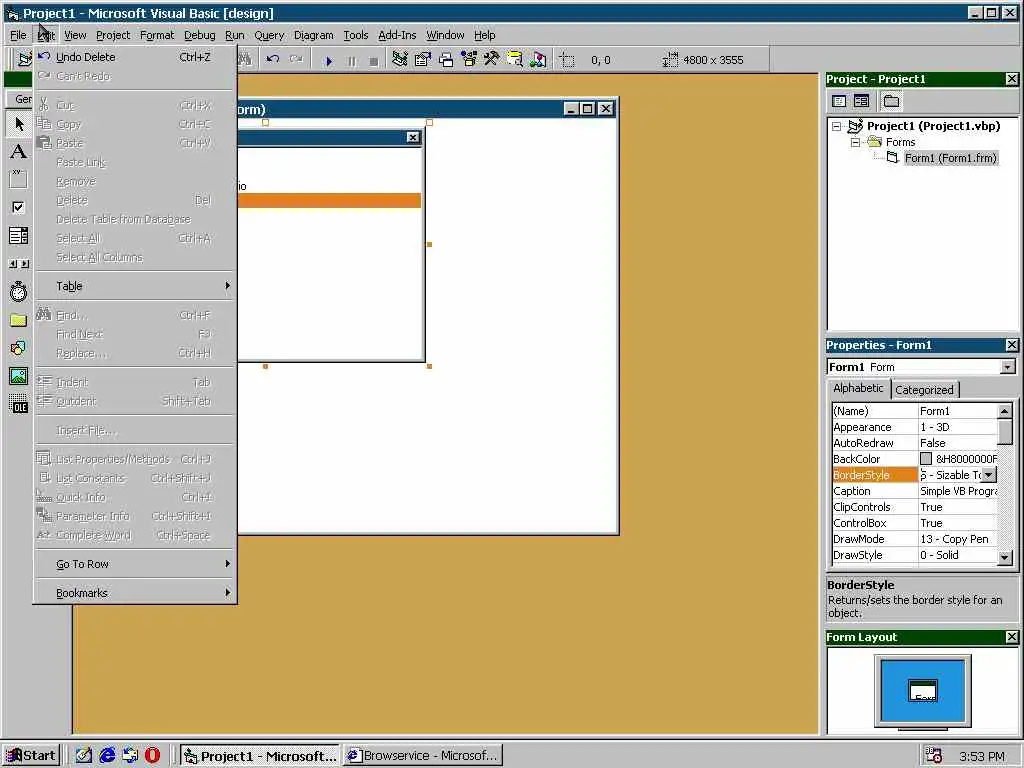The image size is (1024, 768).
Task: Select the CheckBox control tool
Action: click(18, 207)
